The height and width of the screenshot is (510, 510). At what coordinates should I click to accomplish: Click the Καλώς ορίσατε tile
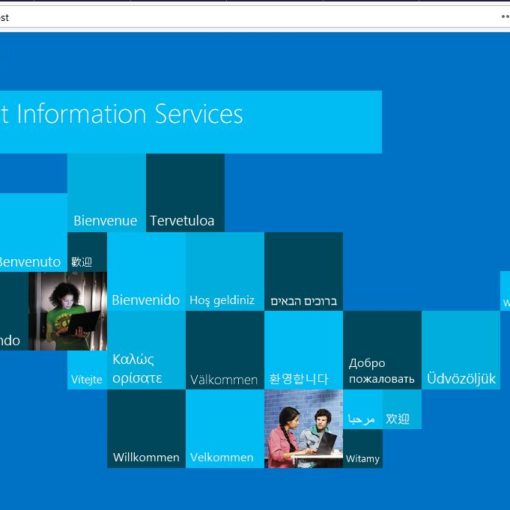click(x=146, y=350)
